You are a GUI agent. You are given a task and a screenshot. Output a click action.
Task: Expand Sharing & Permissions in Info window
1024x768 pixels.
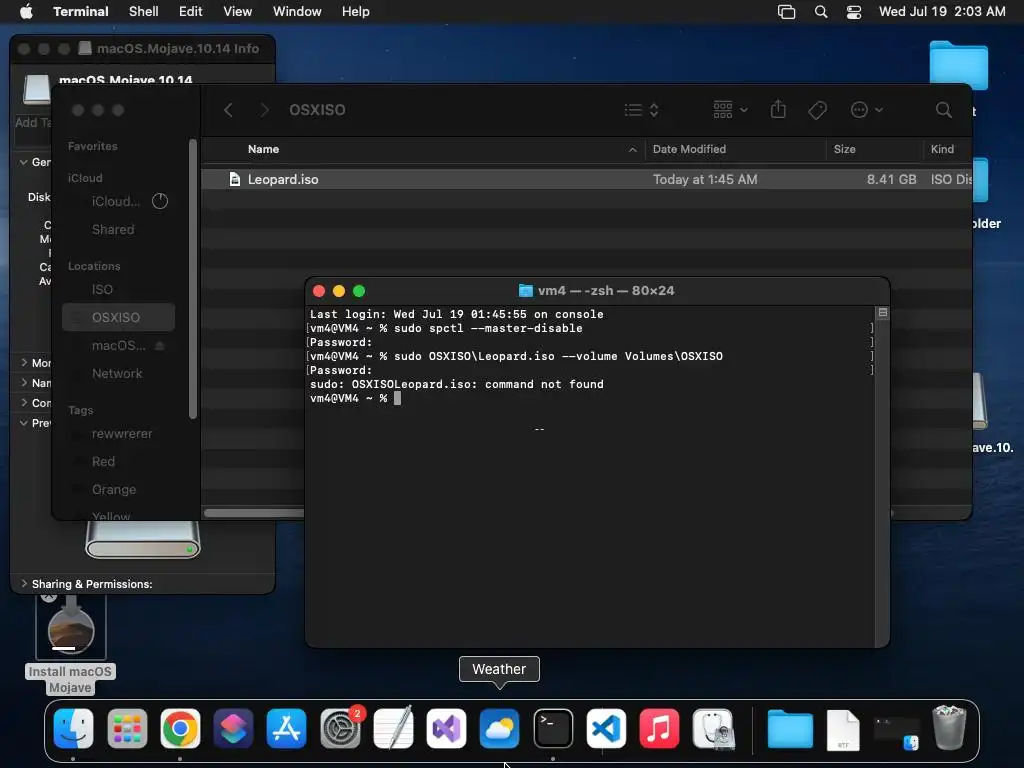24,583
